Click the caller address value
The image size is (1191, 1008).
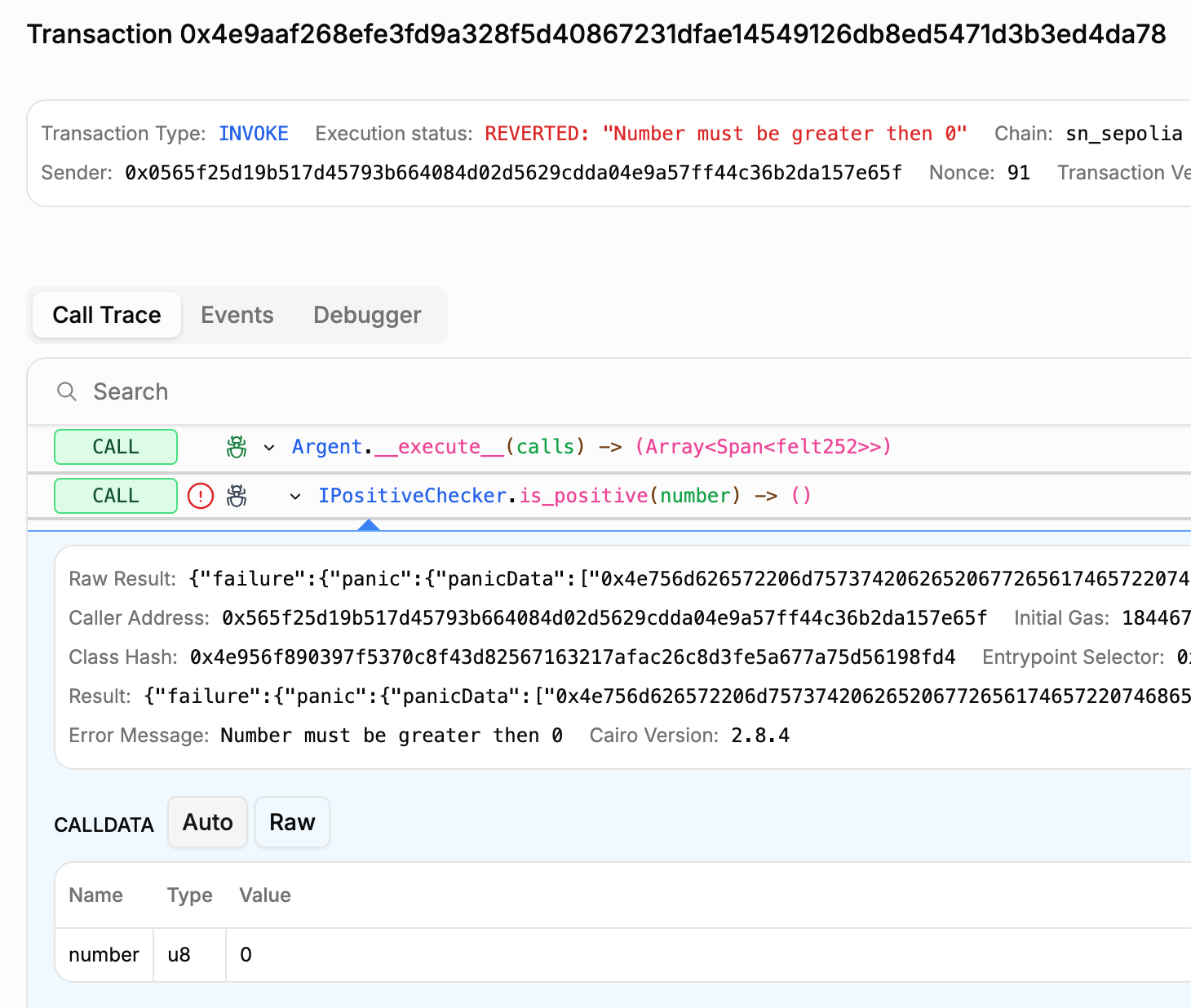coord(604,618)
